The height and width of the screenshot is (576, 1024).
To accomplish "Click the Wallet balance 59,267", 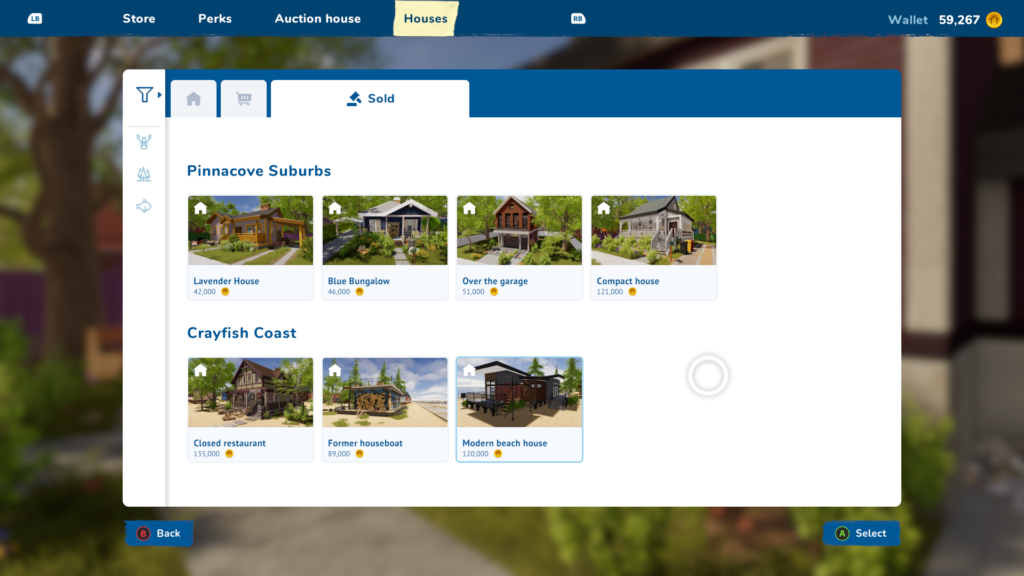I will point(959,20).
